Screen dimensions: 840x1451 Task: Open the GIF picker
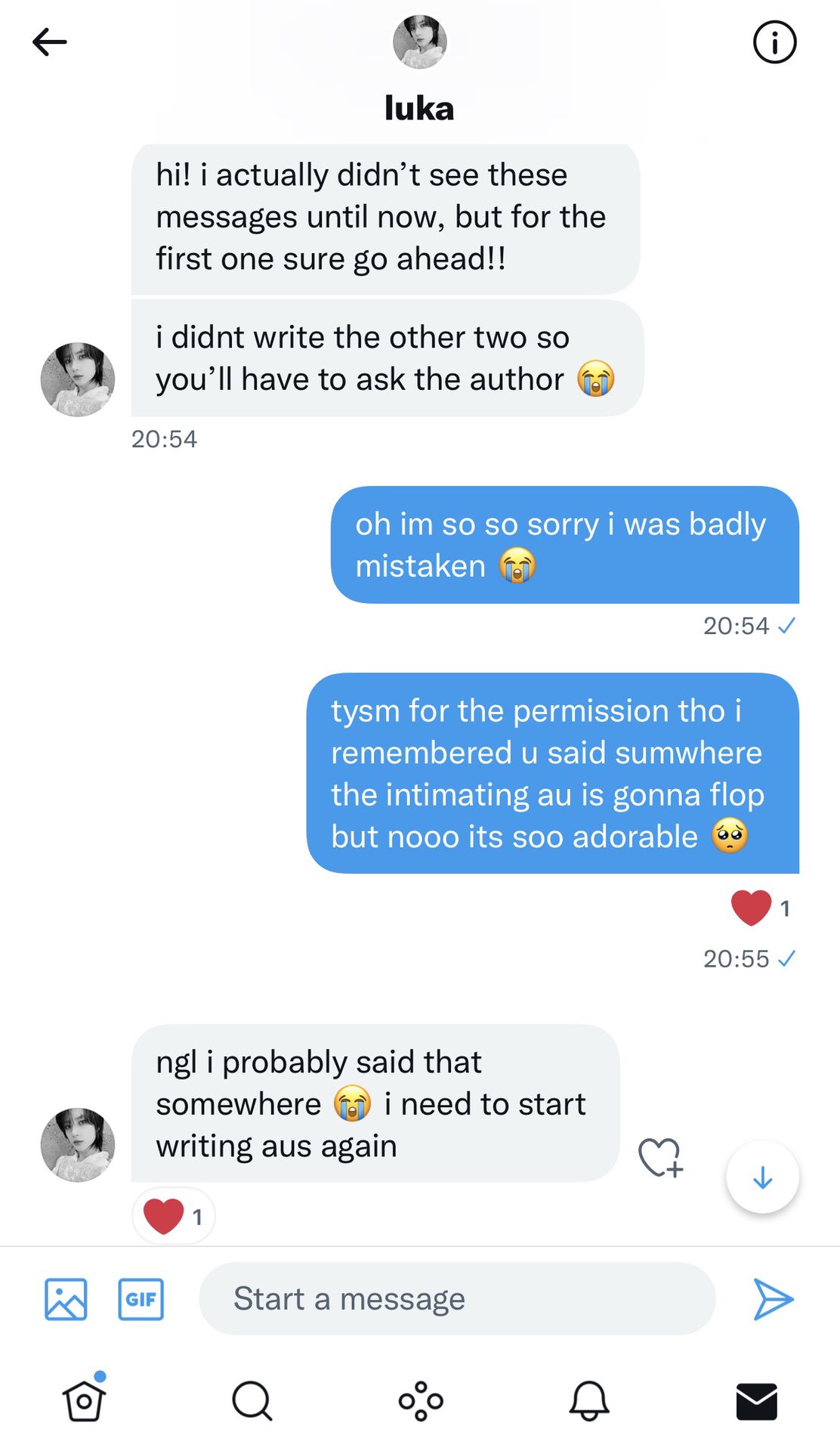click(141, 1299)
